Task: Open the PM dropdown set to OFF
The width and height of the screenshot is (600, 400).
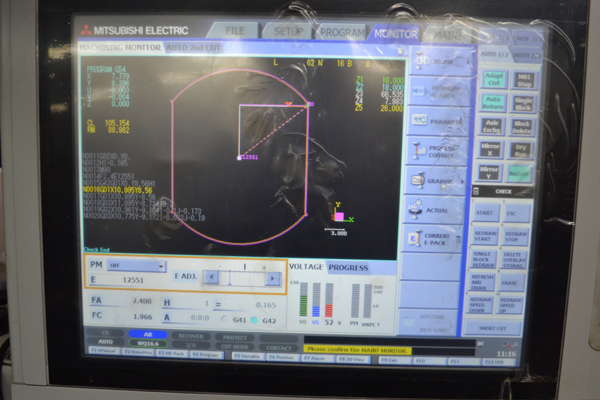Action: [x=136, y=265]
